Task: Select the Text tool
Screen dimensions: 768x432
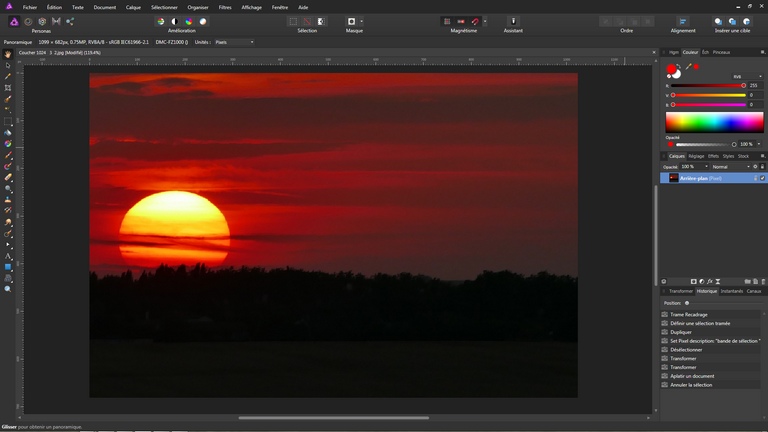Action: [x=8, y=256]
